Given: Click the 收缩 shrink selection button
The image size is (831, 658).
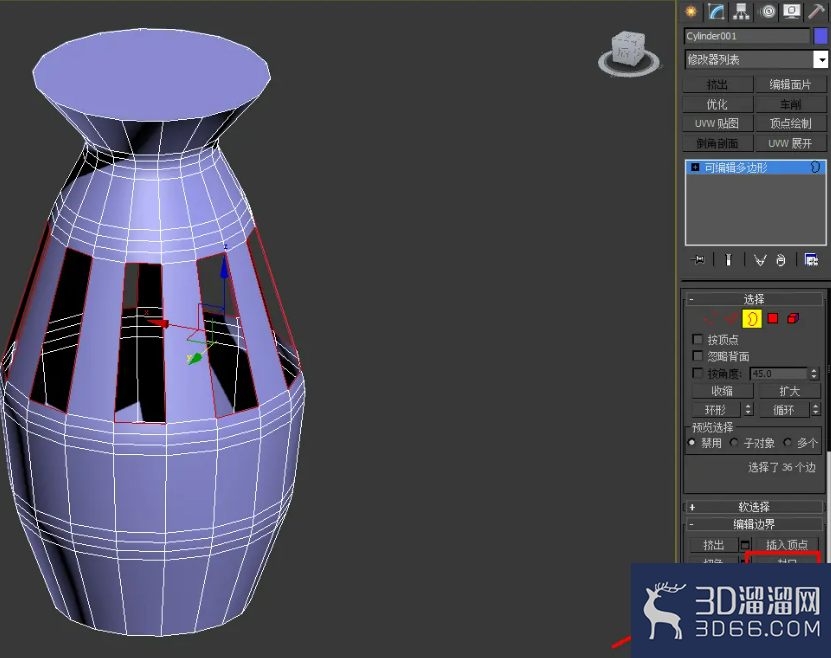Looking at the screenshot, I should coord(722,391).
